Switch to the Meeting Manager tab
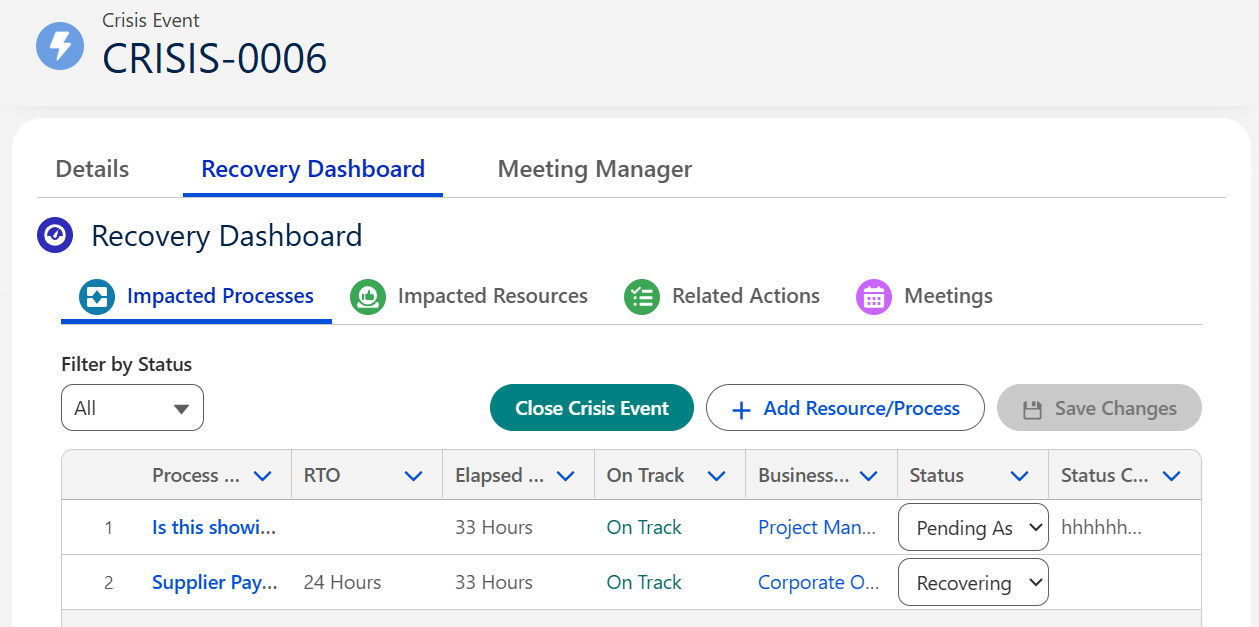Screen dimensions: 1259x627 594,169
